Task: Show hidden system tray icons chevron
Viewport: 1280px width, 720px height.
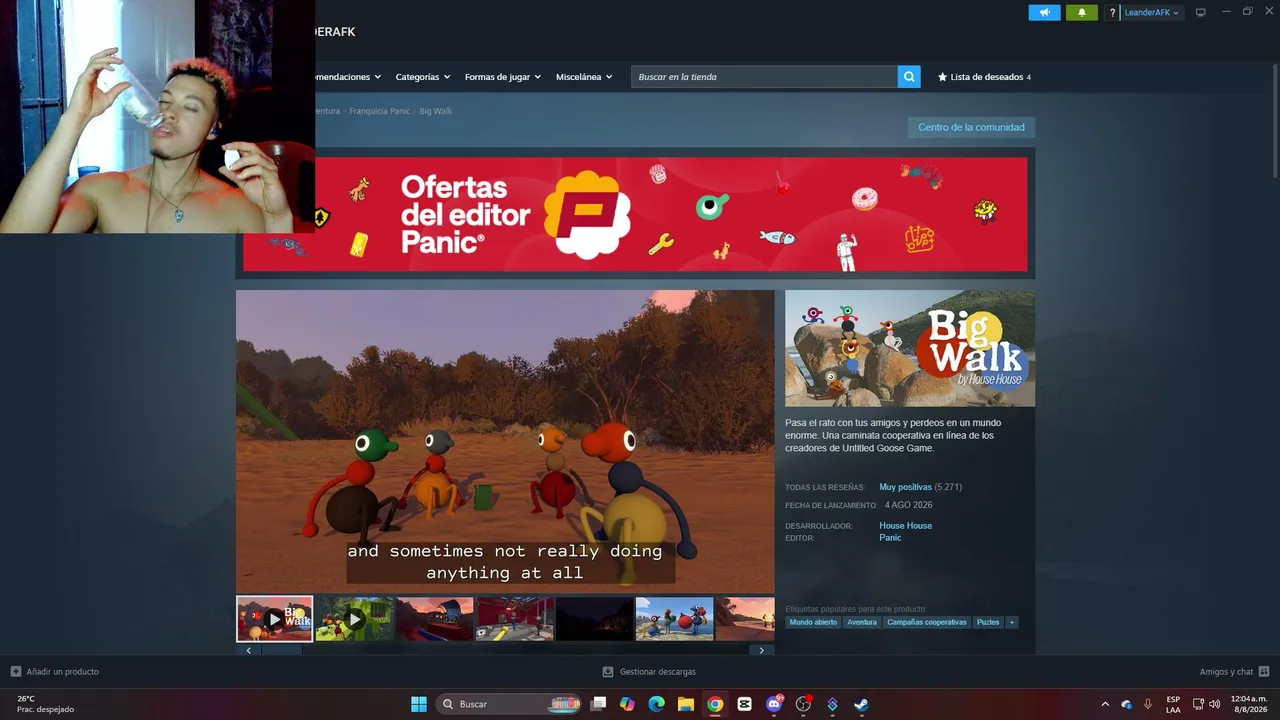Action: click(1105, 704)
